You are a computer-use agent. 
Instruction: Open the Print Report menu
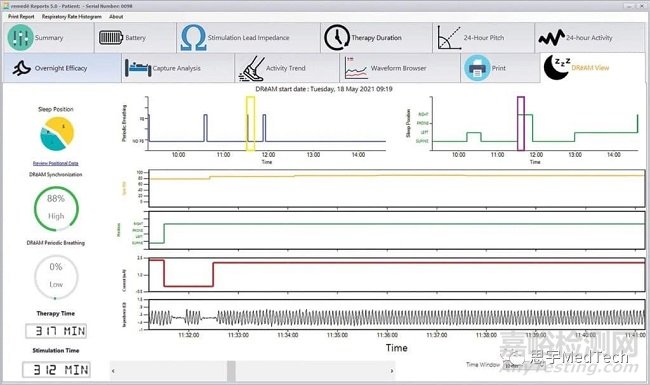(x=21, y=17)
